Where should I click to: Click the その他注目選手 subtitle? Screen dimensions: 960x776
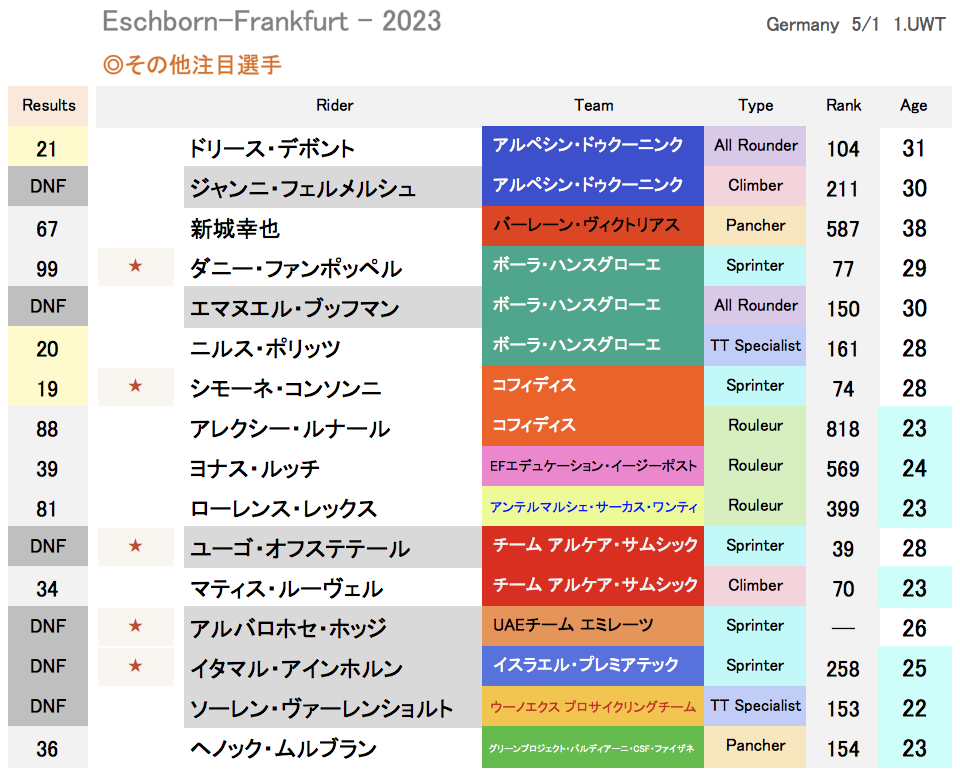tap(192, 65)
